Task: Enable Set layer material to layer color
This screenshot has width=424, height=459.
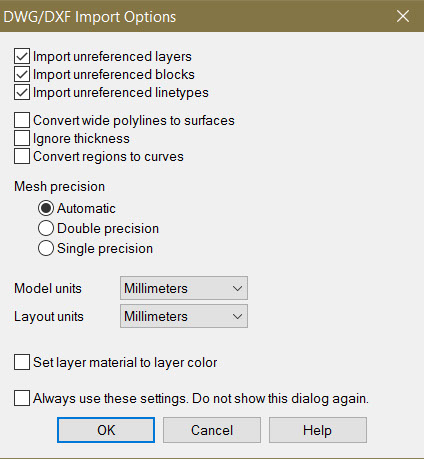Action: coord(22,362)
